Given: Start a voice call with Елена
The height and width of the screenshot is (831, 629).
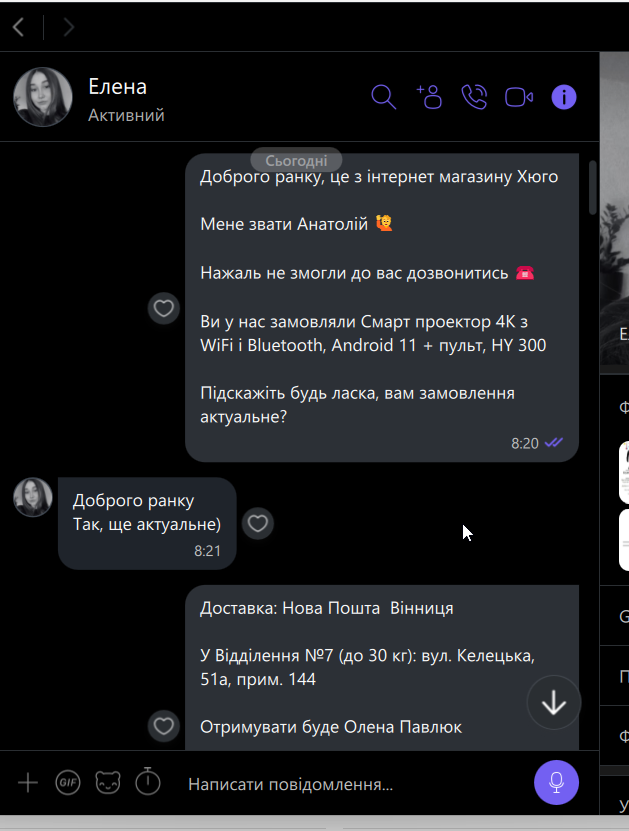Looking at the screenshot, I should point(474,97).
